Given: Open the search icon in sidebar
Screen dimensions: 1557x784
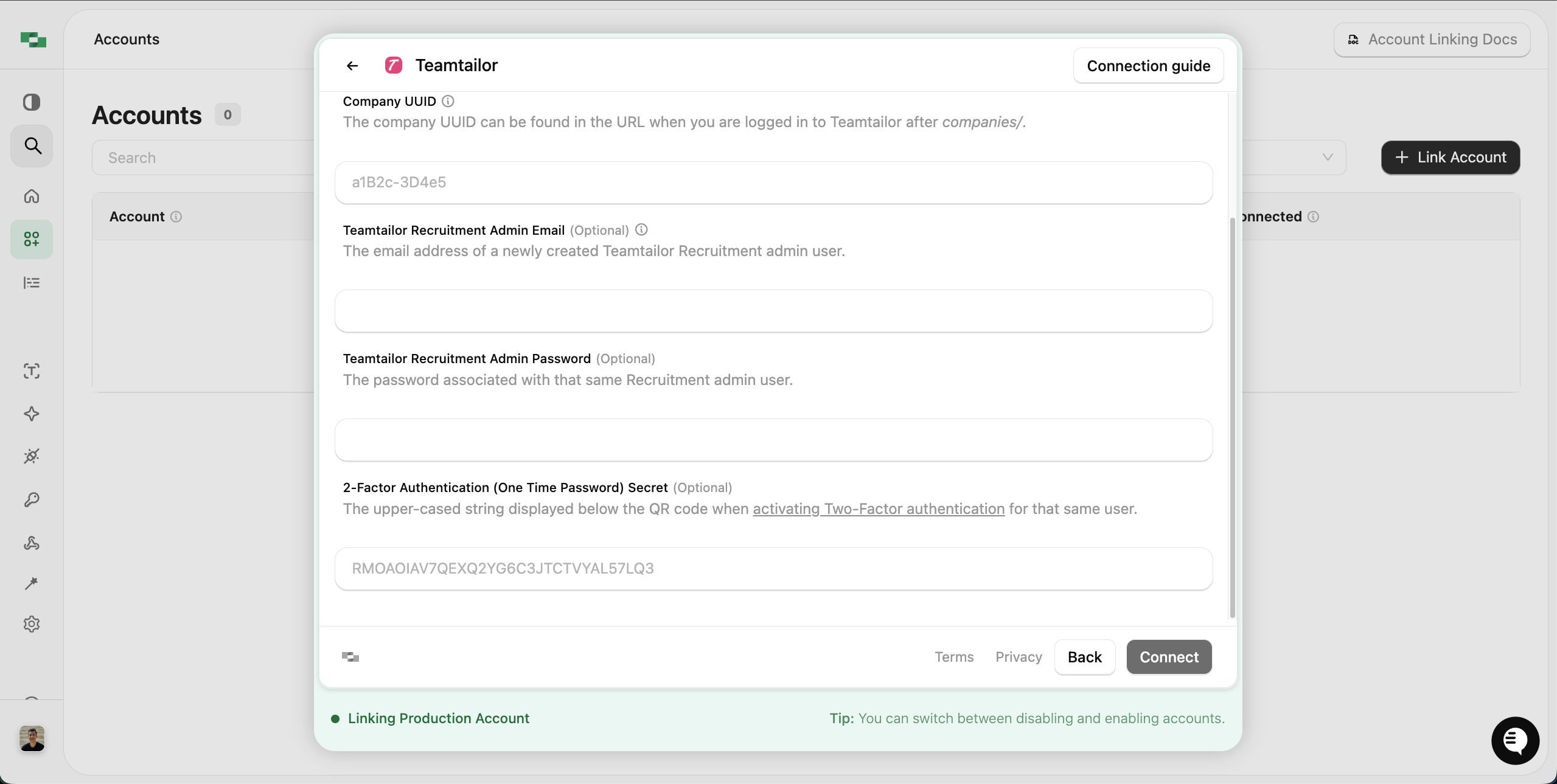Looking at the screenshot, I should (32, 146).
